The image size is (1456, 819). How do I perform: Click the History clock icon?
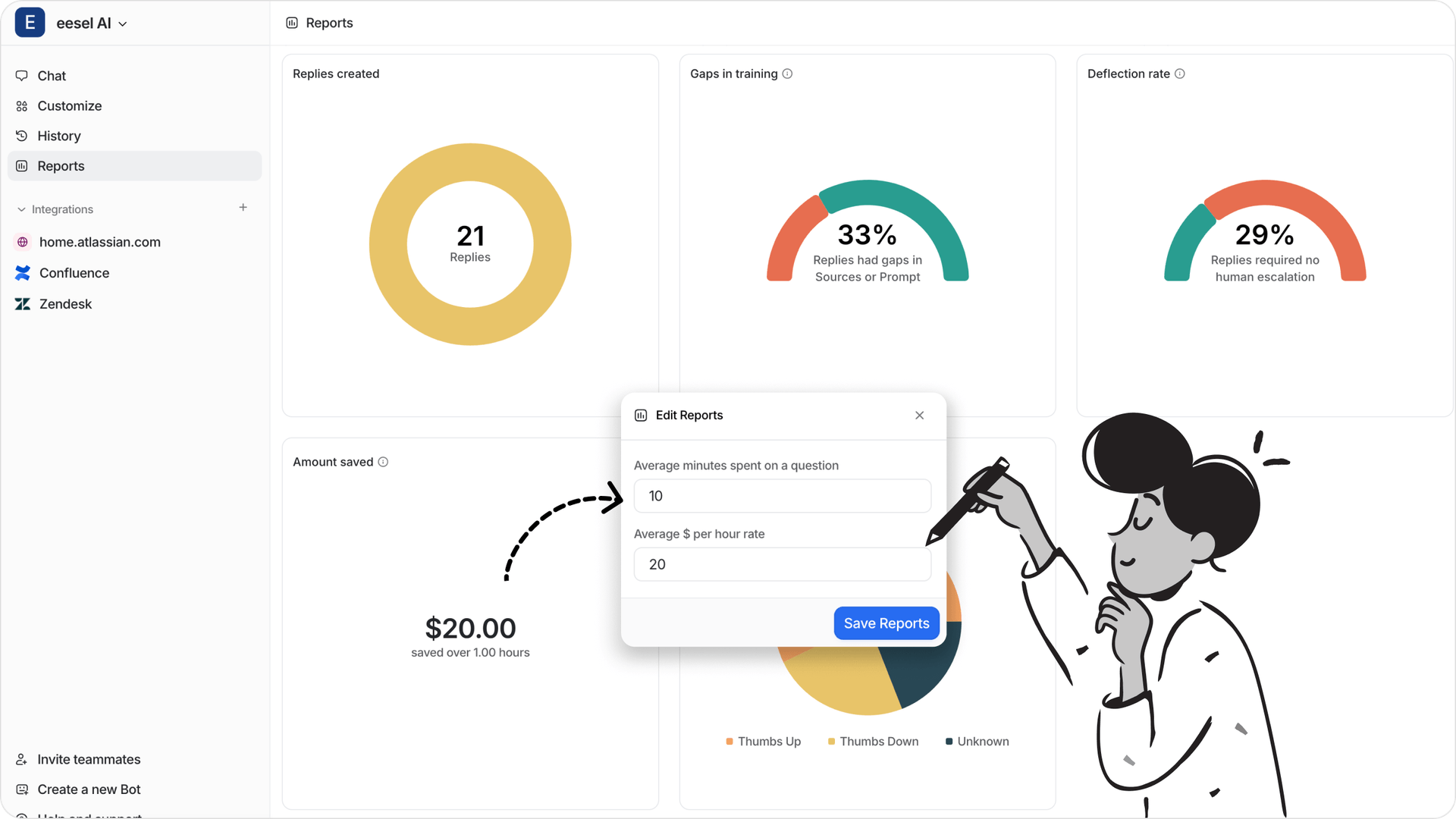(x=22, y=136)
